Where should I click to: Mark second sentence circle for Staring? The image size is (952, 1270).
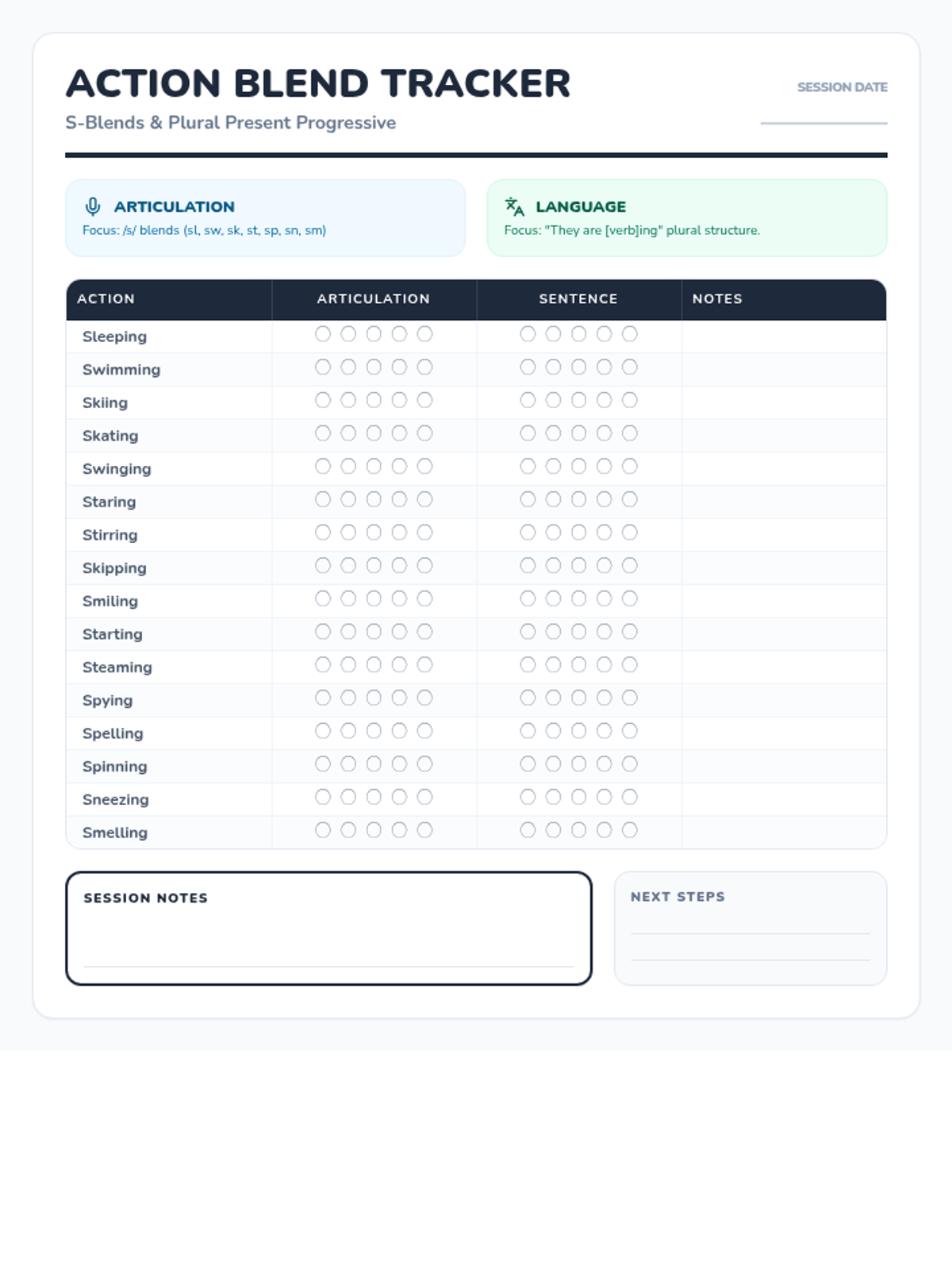(553, 499)
